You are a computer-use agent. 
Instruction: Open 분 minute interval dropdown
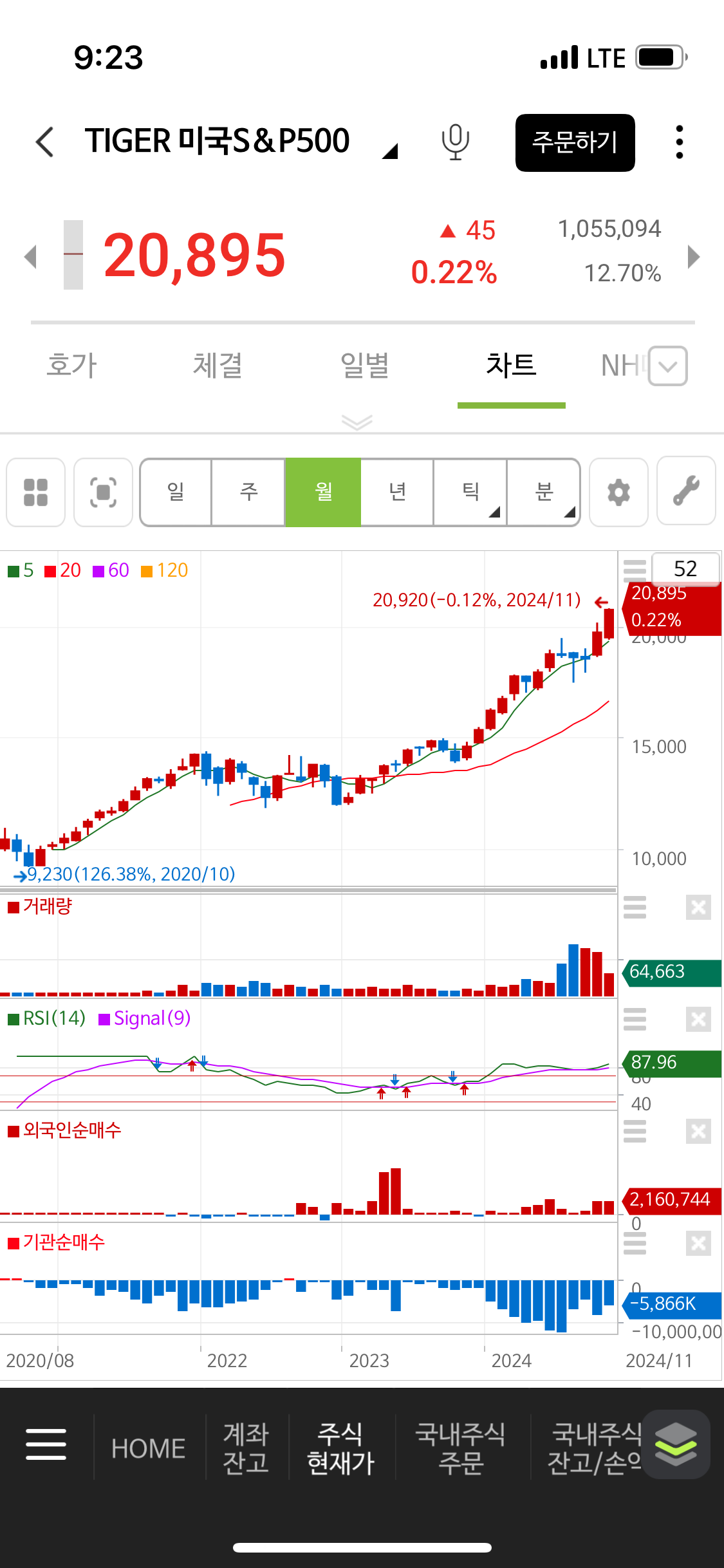point(544,492)
